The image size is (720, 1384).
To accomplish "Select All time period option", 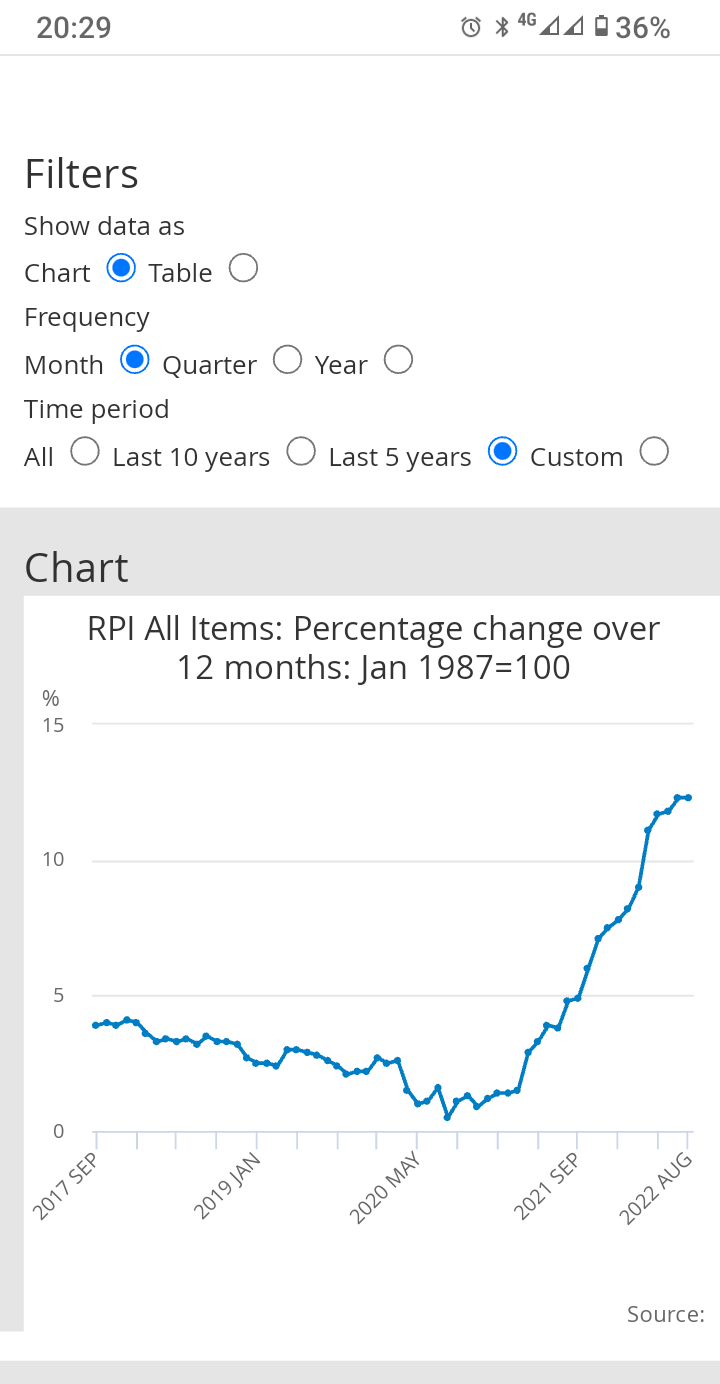I will (x=85, y=452).
